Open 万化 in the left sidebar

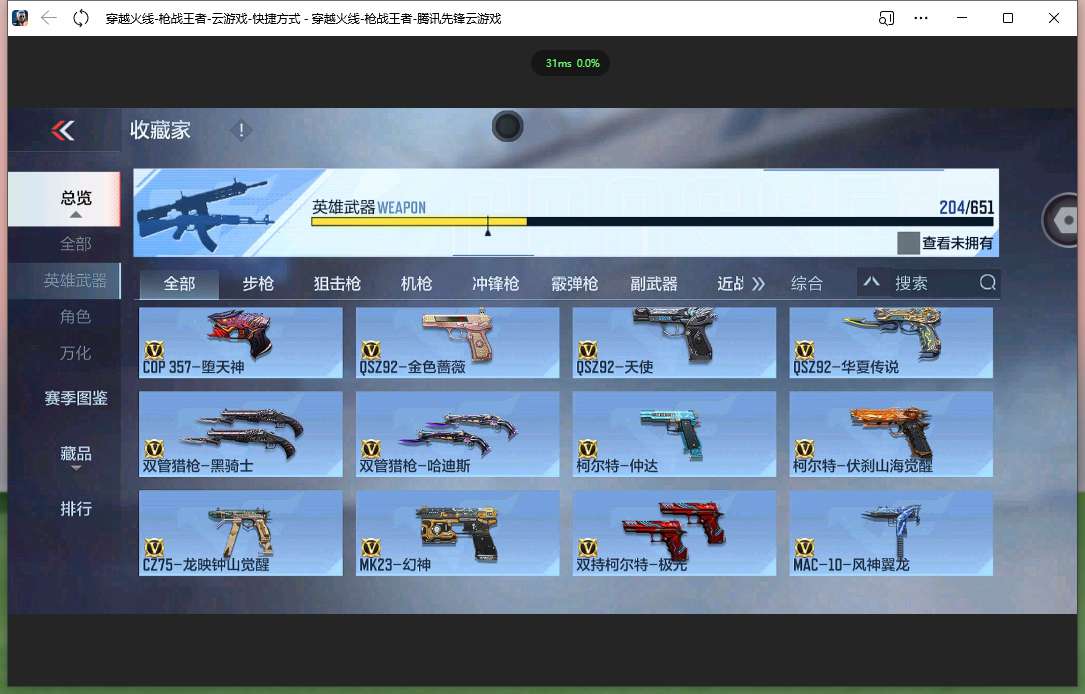click(x=75, y=353)
